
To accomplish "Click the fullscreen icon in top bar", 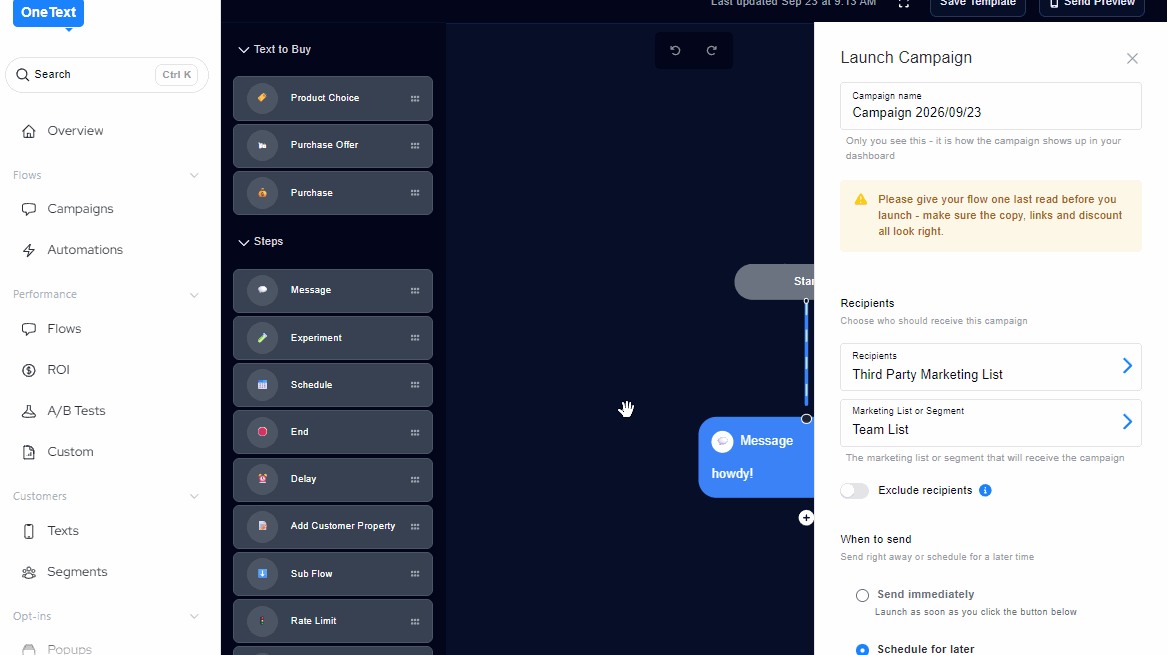I will (x=904, y=4).
